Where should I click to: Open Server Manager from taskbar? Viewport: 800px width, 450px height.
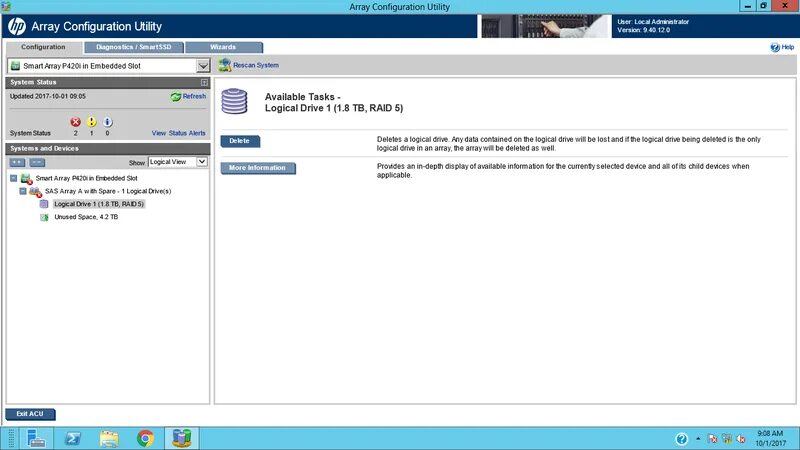click(x=36, y=438)
